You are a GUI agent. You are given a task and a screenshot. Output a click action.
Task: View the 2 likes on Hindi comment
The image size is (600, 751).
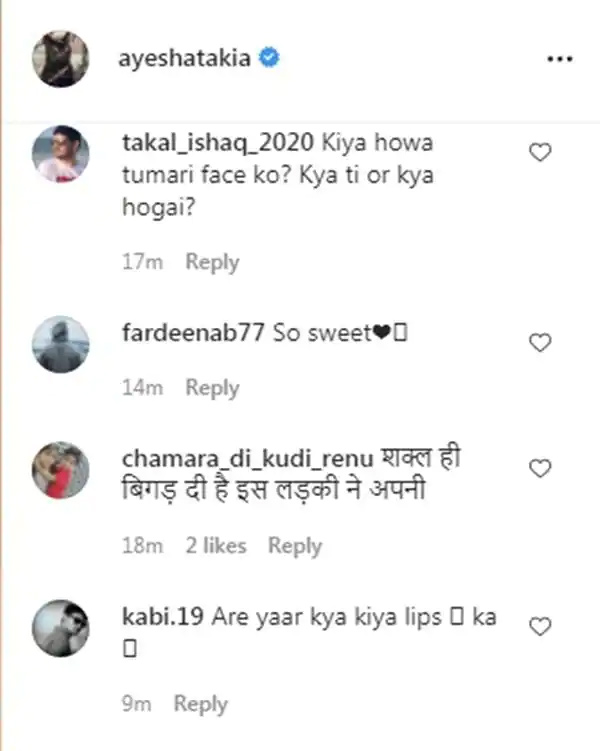(x=216, y=546)
